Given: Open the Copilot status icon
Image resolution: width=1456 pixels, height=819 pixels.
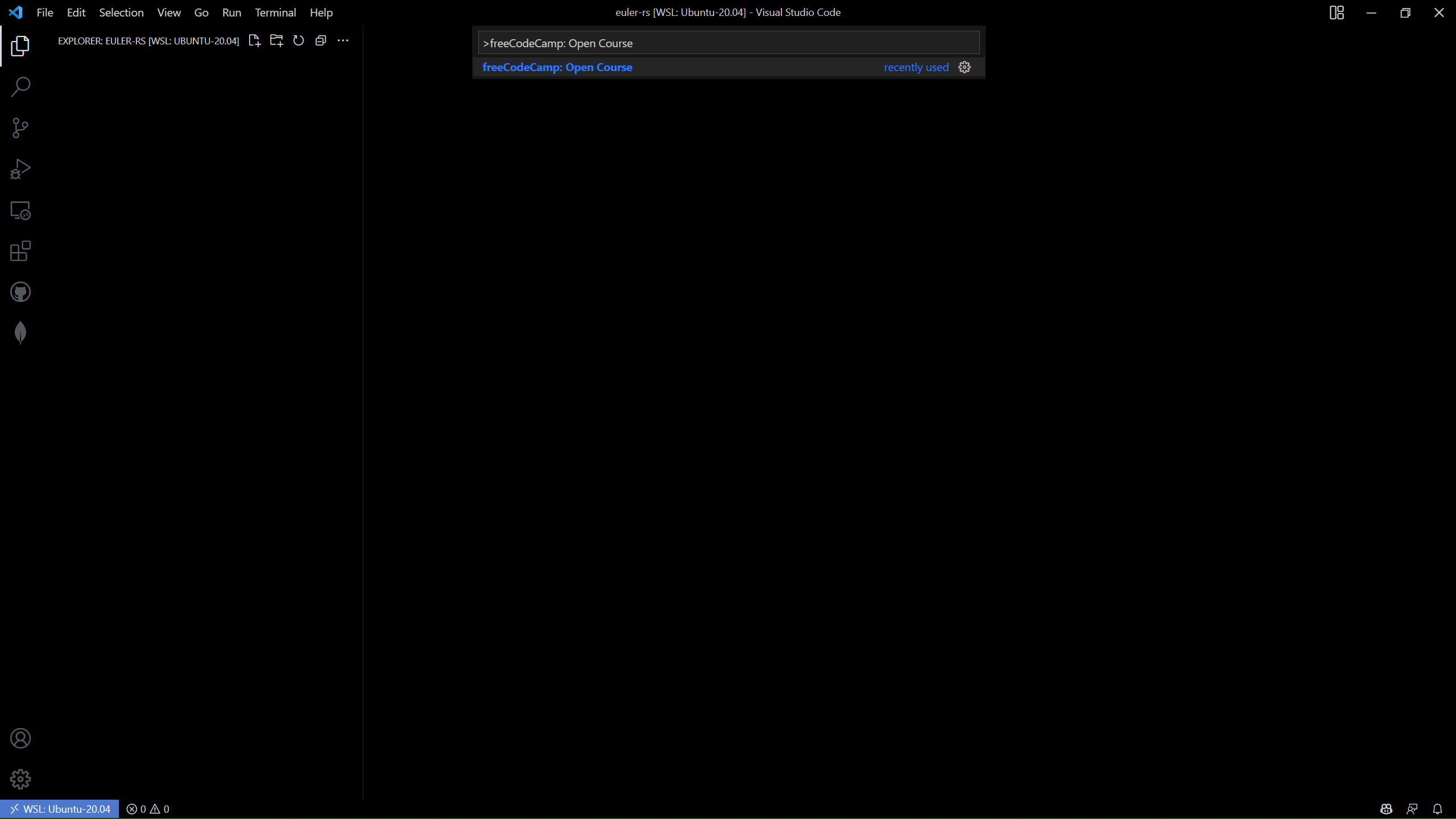Looking at the screenshot, I should coord(1386,809).
